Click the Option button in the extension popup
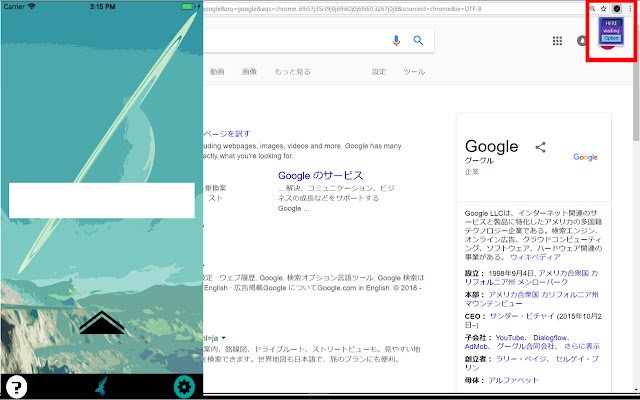The width and height of the screenshot is (640, 400). 611,38
